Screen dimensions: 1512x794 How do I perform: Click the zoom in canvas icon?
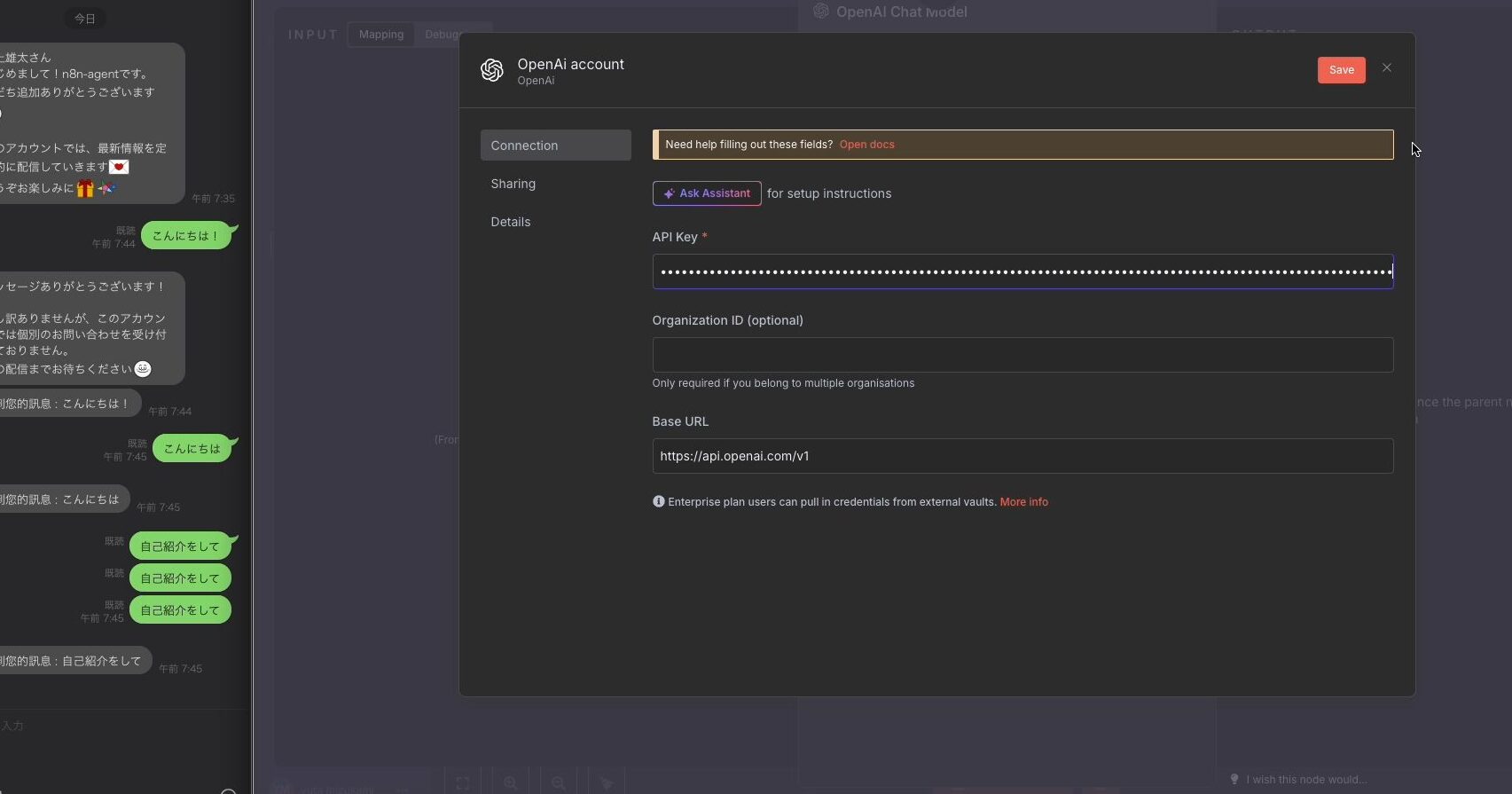pos(511,783)
